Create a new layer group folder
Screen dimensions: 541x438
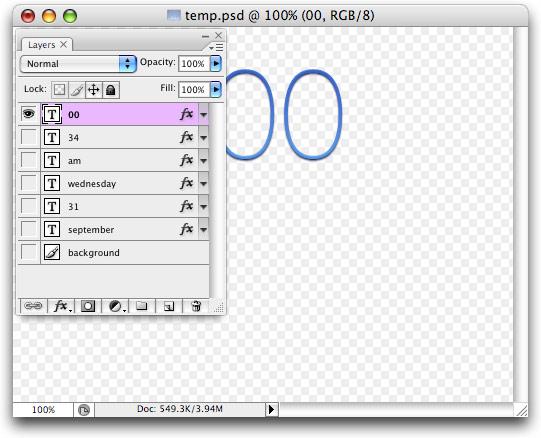[142, 306]
